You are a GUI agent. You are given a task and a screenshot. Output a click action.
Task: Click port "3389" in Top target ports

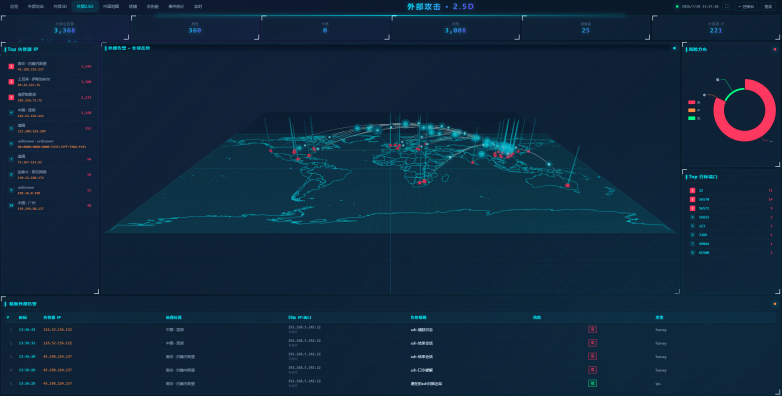[703, 235]
